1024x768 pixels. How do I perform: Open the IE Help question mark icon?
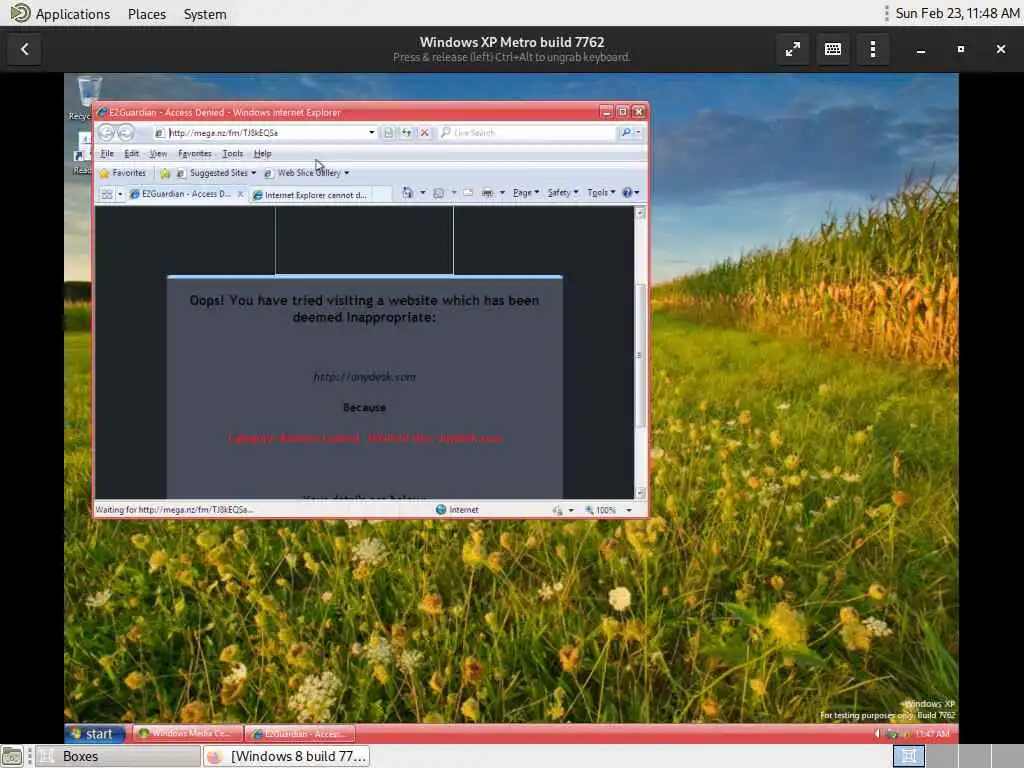(627, 193)
